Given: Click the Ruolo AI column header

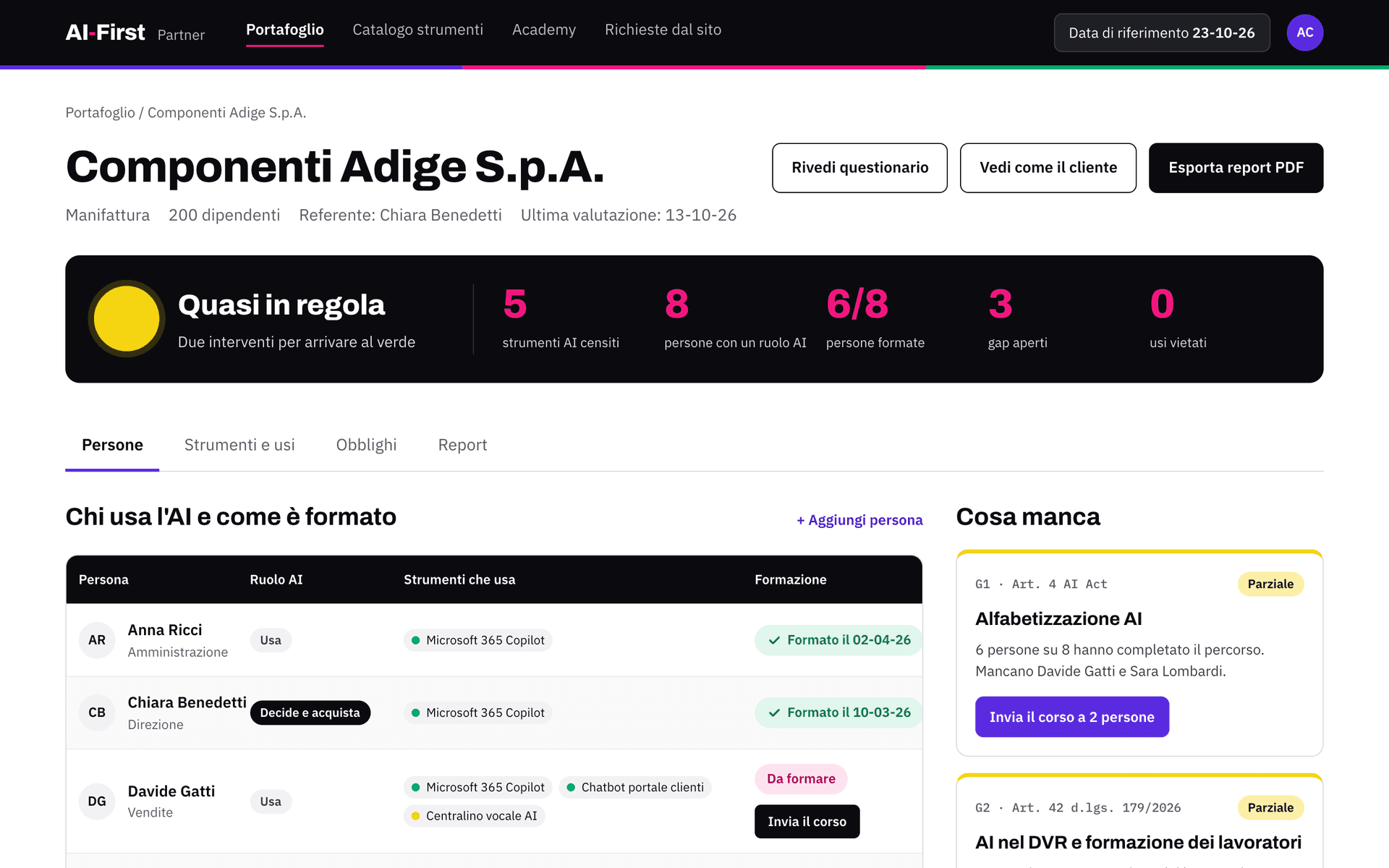Looking at the screenshot, I should point(276,579).
